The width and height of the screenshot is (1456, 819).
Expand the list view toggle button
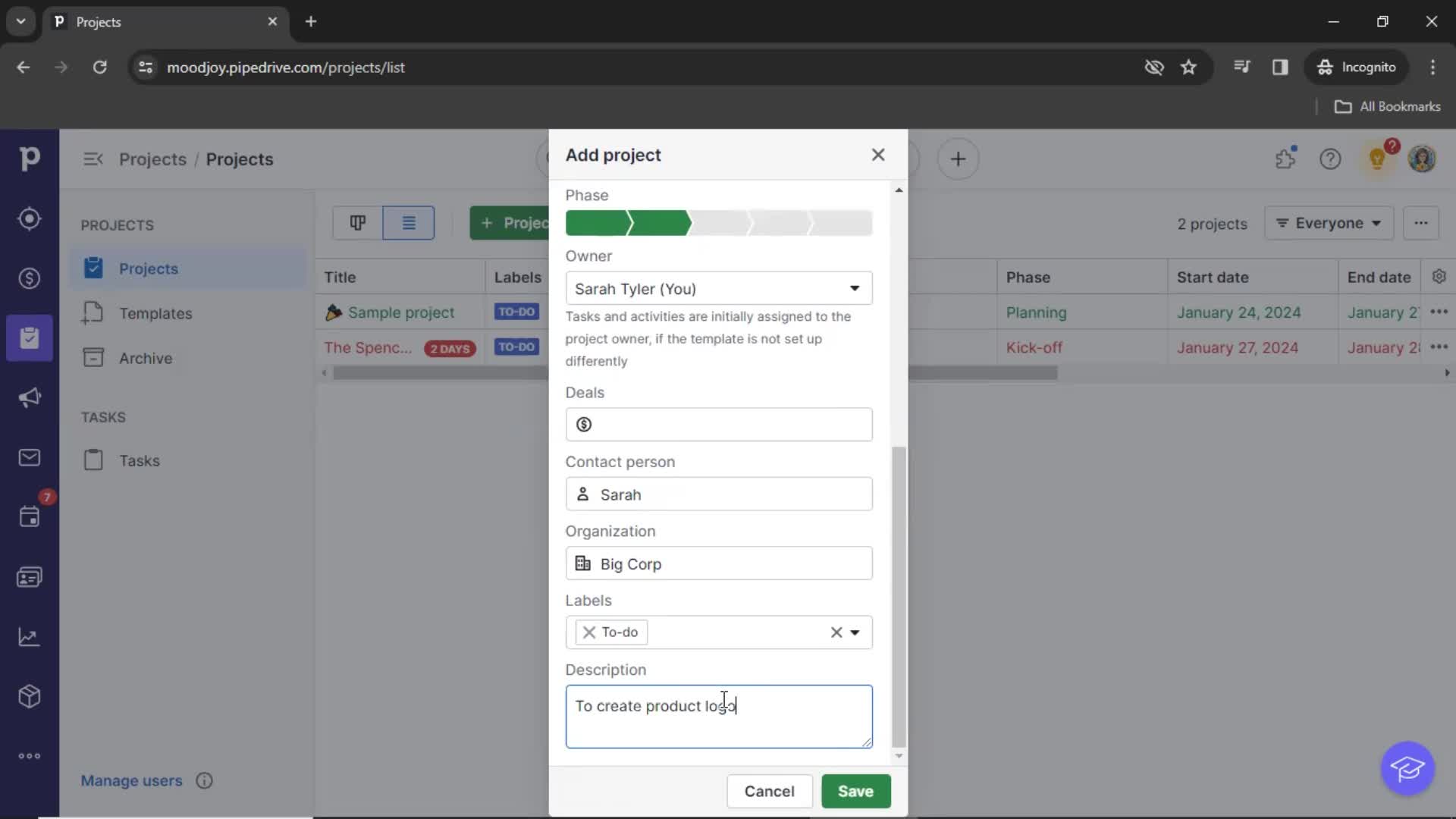pyautogui.click(x=408, y=223)
